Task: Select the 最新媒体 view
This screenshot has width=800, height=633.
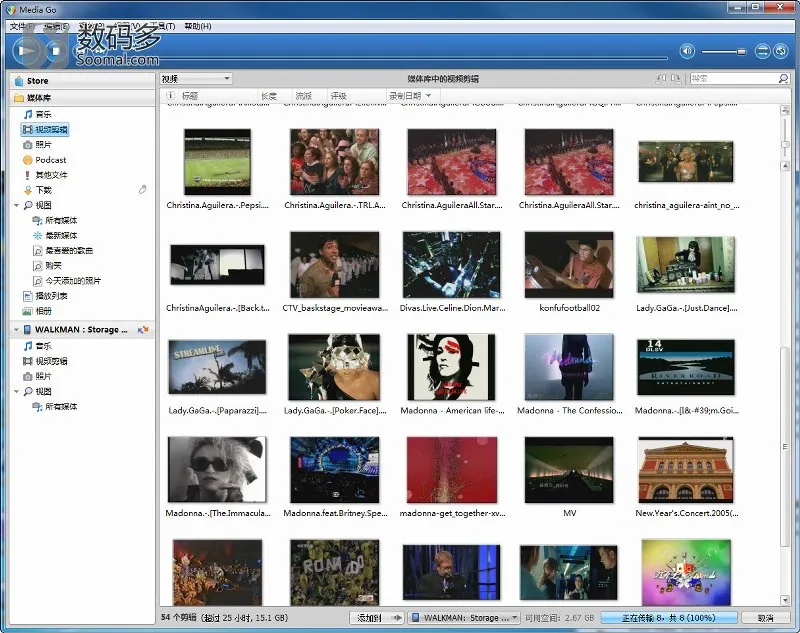Action: [x=55, y=235]
